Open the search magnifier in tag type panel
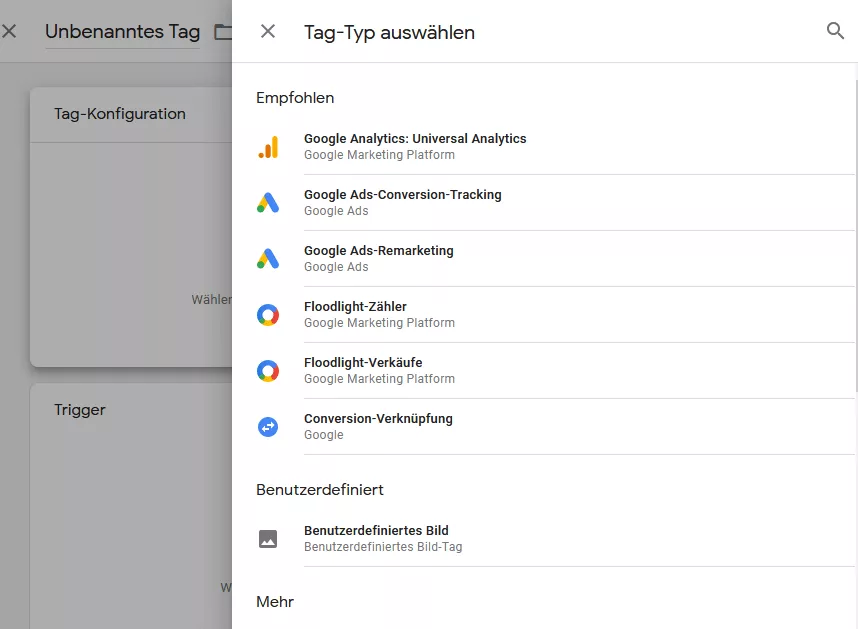Image resolution: width=858 pixels, height=629 pixels. (835, 31)
